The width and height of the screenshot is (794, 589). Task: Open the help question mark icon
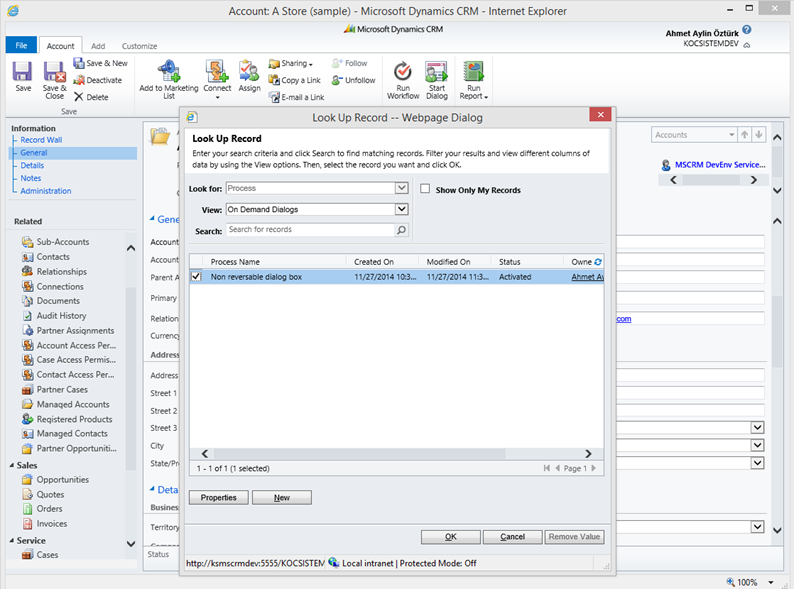[747, 30]
